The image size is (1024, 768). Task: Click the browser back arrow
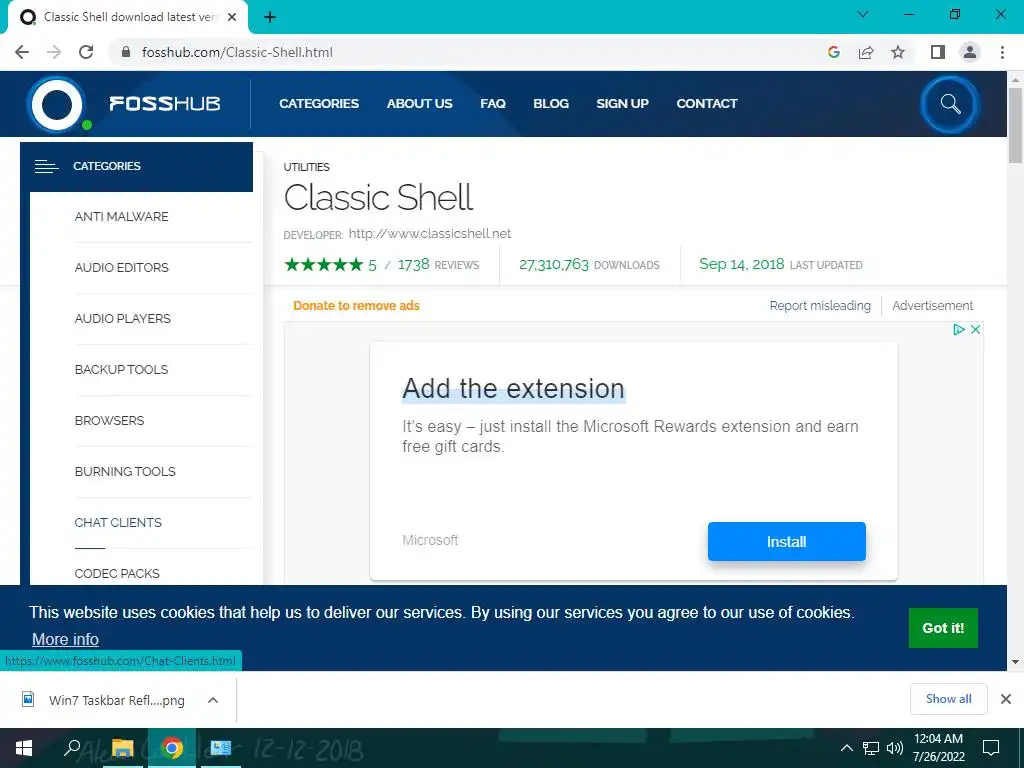tap(22, 52)
